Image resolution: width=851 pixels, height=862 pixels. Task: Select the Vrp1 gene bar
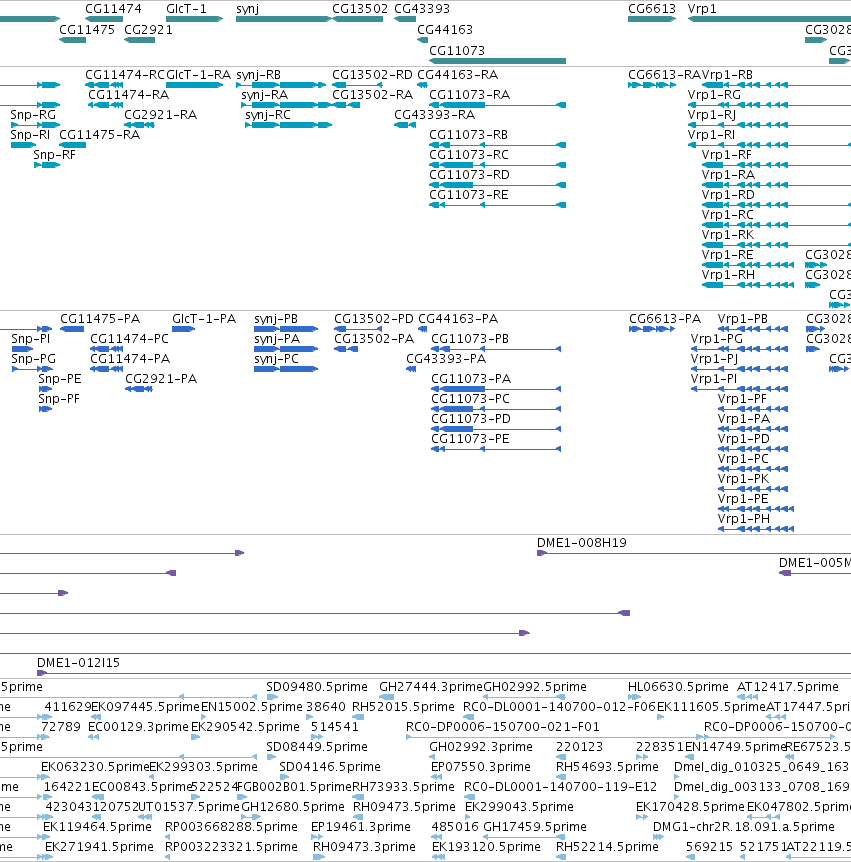point(769,19)
